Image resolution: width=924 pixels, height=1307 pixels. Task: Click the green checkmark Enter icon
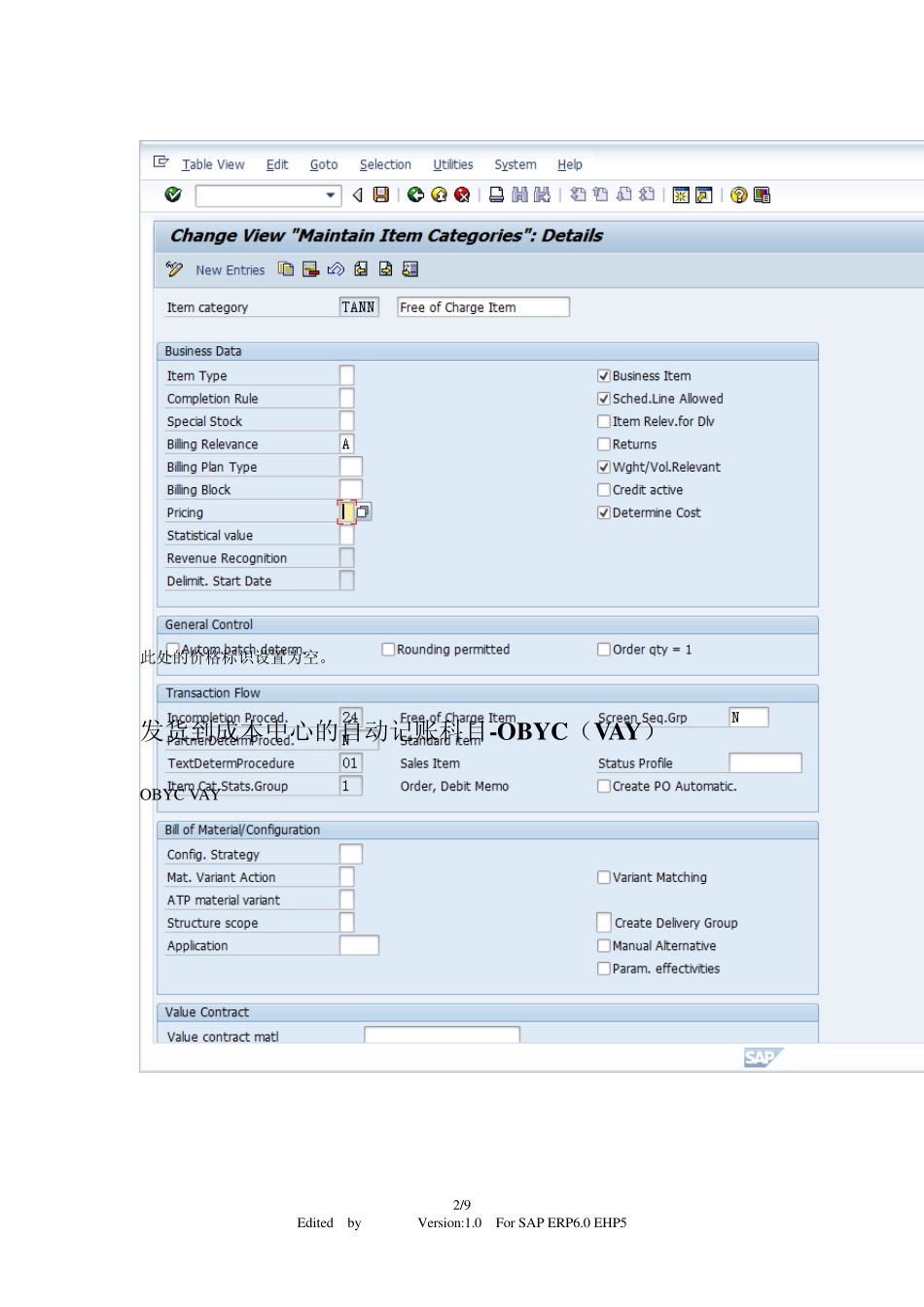[x=173, y=194]
